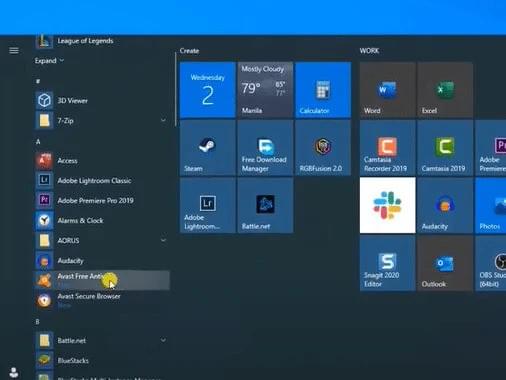The image size is (506, 380).
Task: Launch Avast Secure Browser
Action: [x=102, y=300]
